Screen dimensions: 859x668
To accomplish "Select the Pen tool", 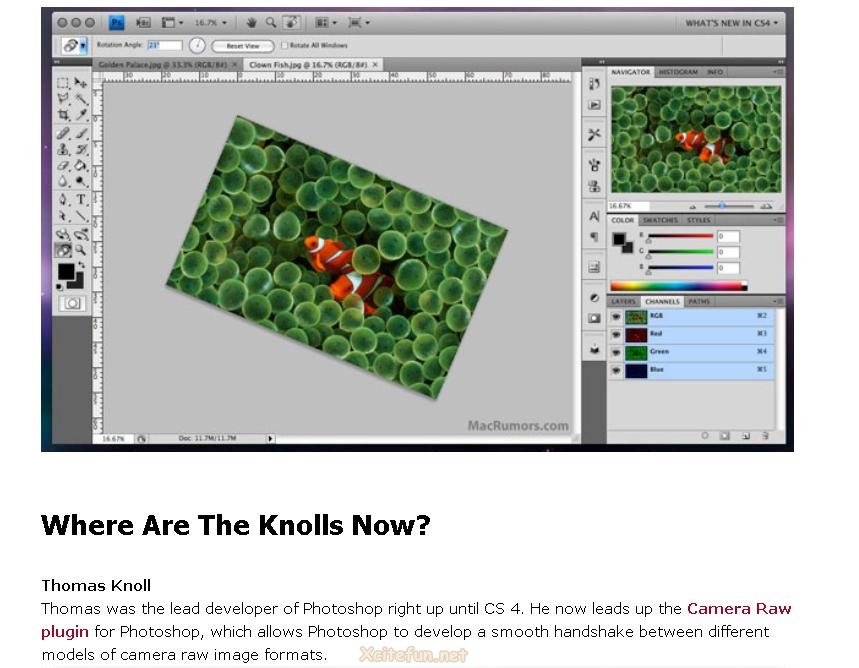I will click(x=63, y=199).
